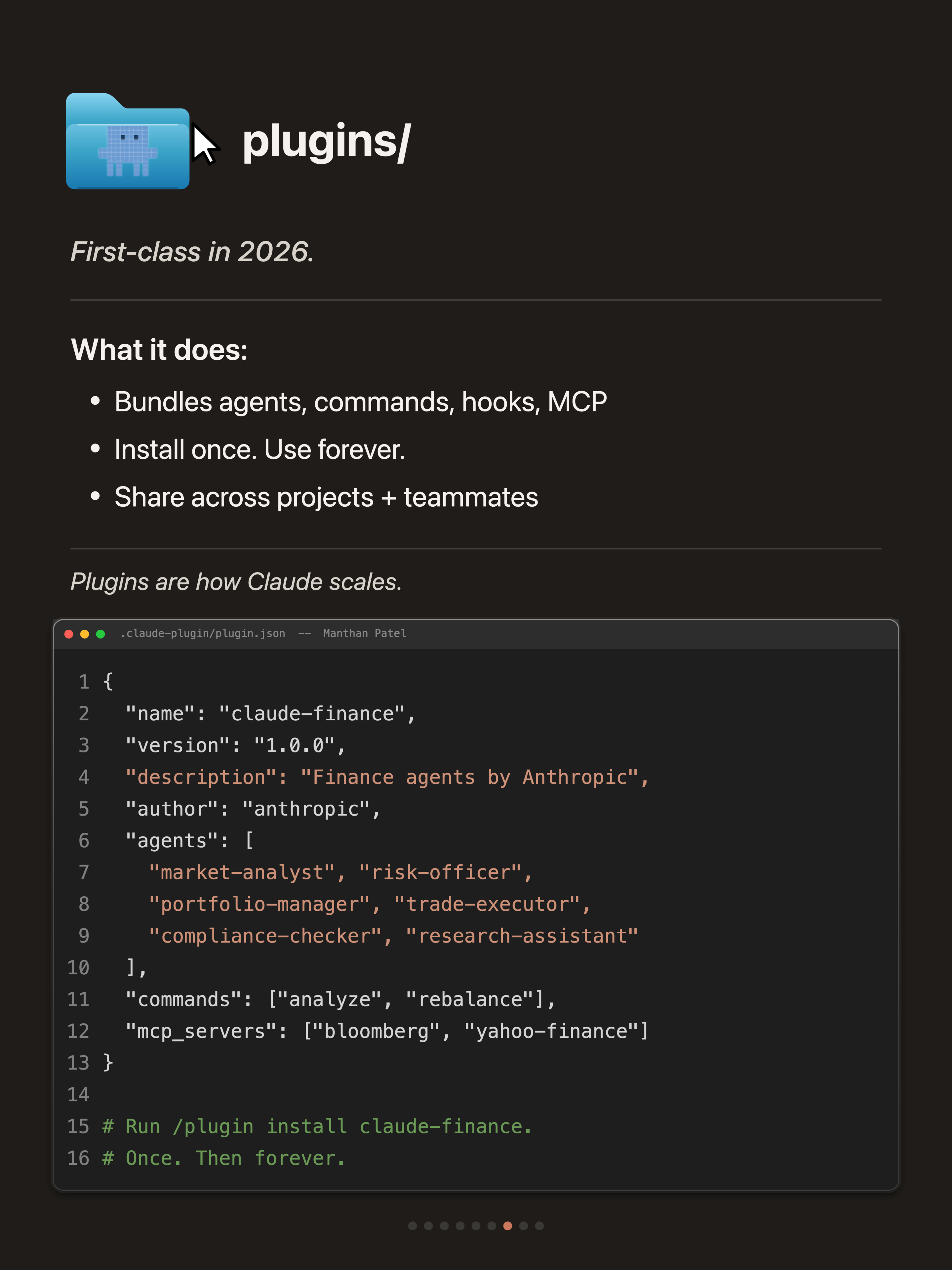Click the red dot in code window titlebar
This screenshot has width=952, height=1270.
tap(69, 634)
